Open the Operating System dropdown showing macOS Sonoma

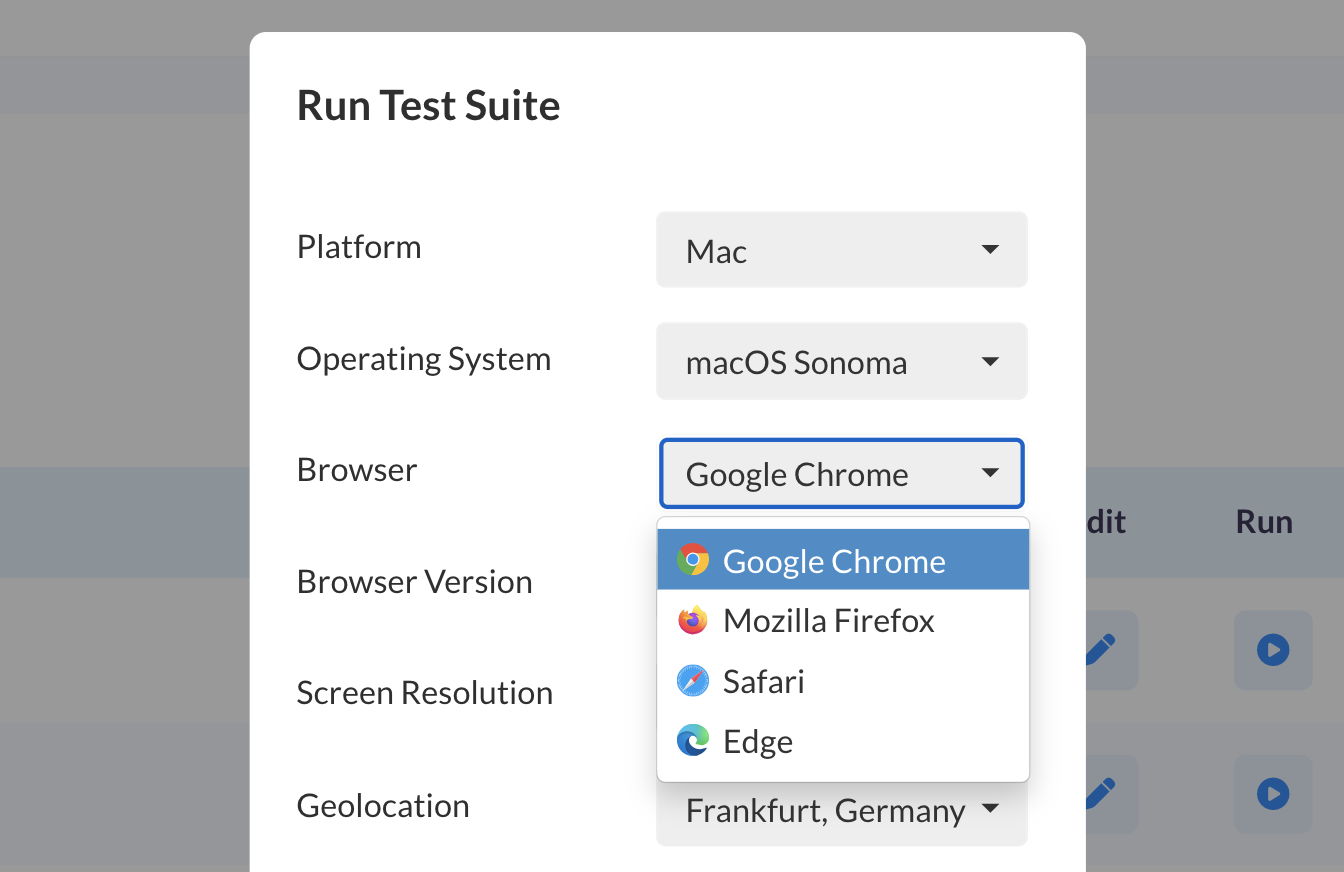842,361
